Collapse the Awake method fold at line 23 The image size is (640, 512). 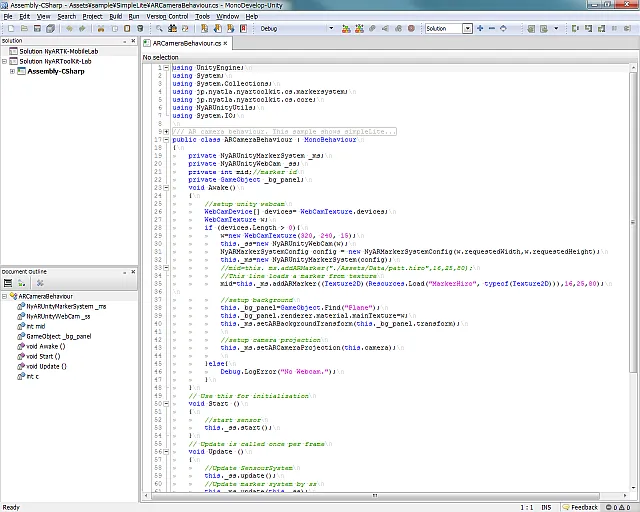tap(166, 188)
